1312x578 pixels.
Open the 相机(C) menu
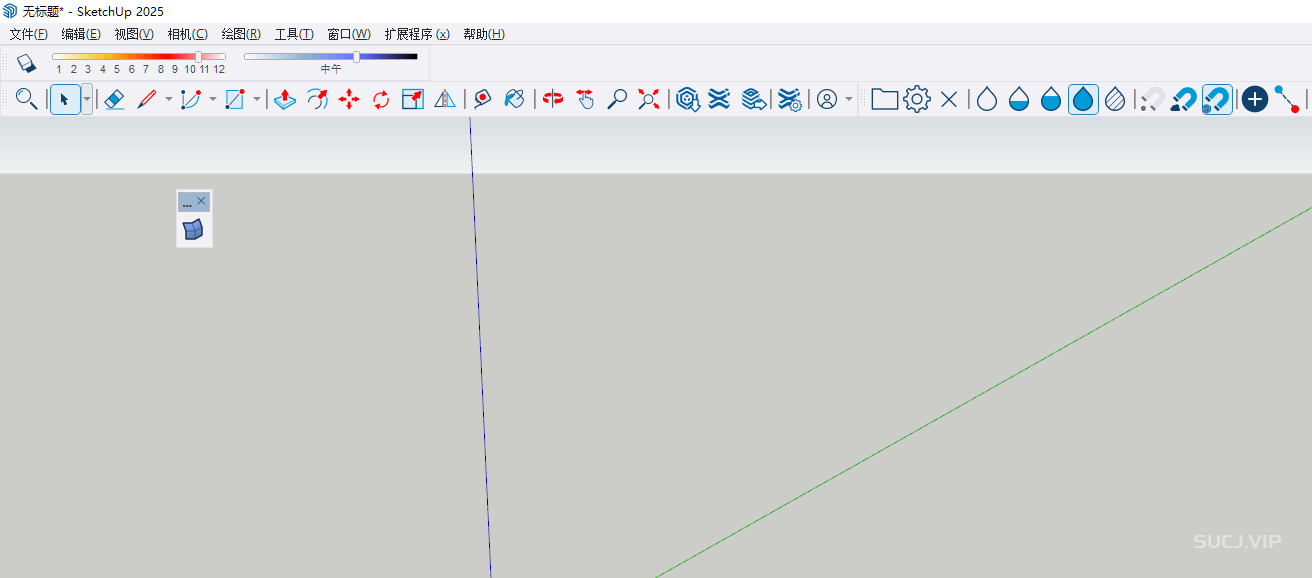coord(188,34)
